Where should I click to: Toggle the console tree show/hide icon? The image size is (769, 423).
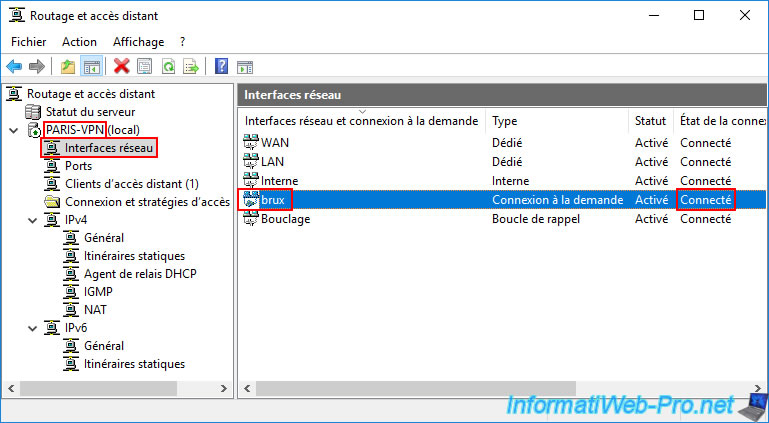click(x=91, y=67)
